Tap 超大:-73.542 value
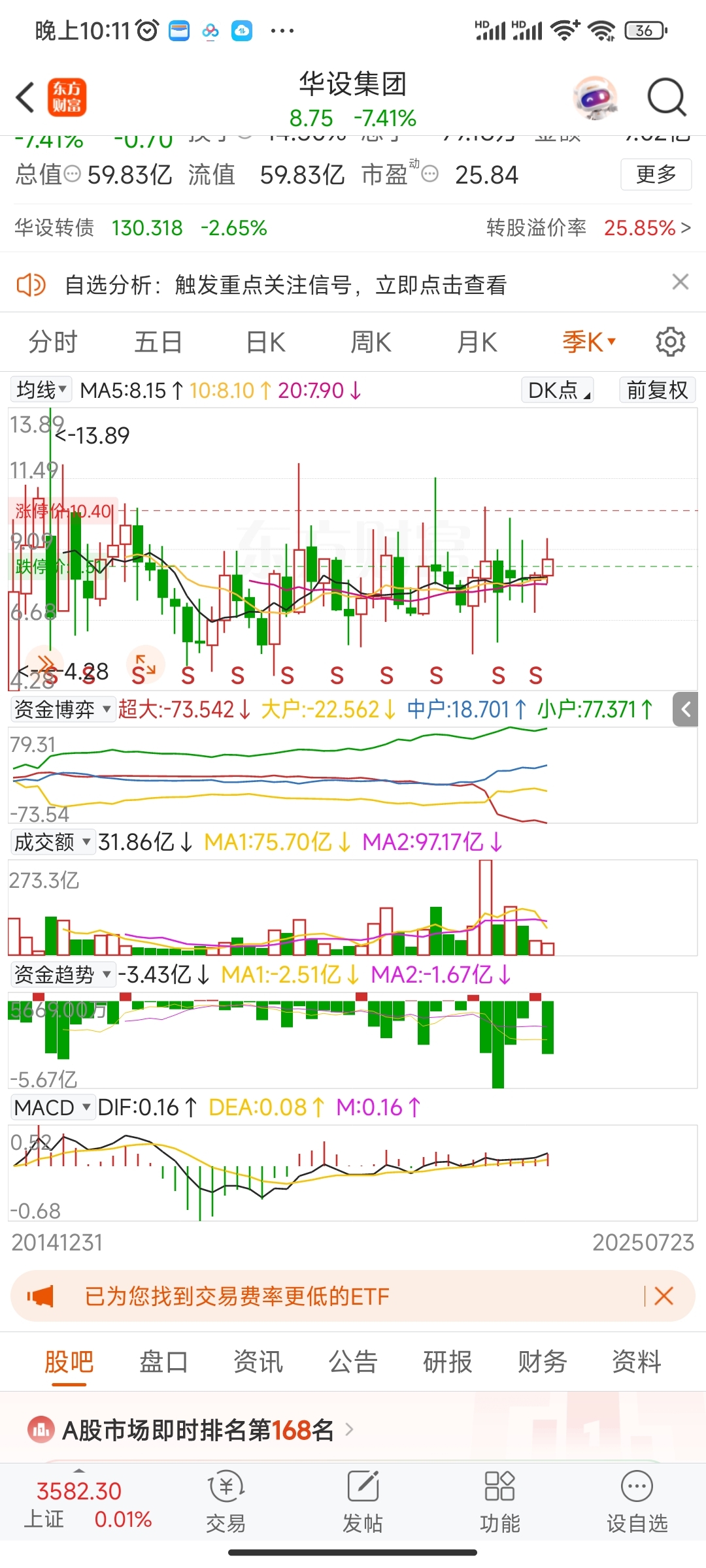This screenshot has width=706, height=1568. click(184, 710)
